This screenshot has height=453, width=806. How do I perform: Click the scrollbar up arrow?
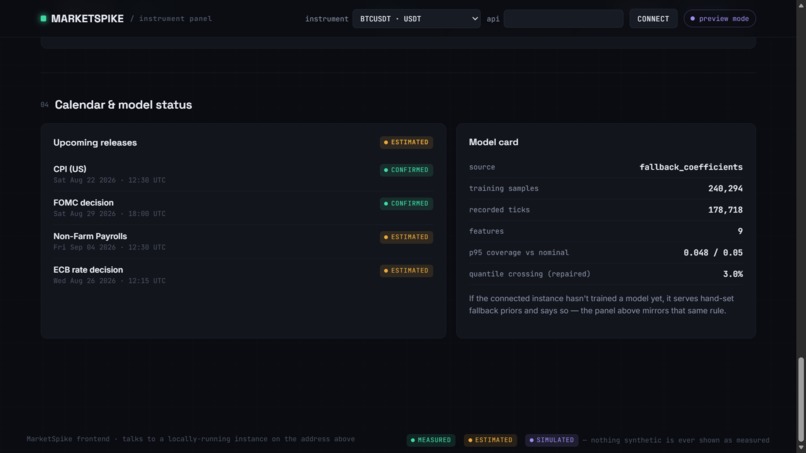coord(801,5)
